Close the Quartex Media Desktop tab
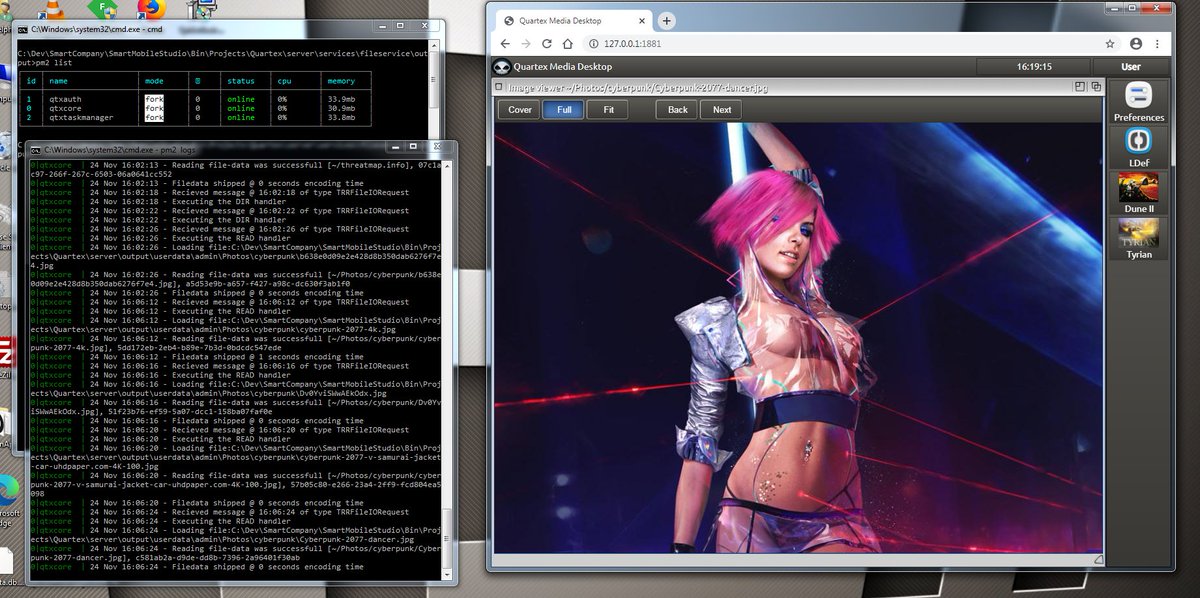This screenshot has height=598, width=1200. point(640,20)
